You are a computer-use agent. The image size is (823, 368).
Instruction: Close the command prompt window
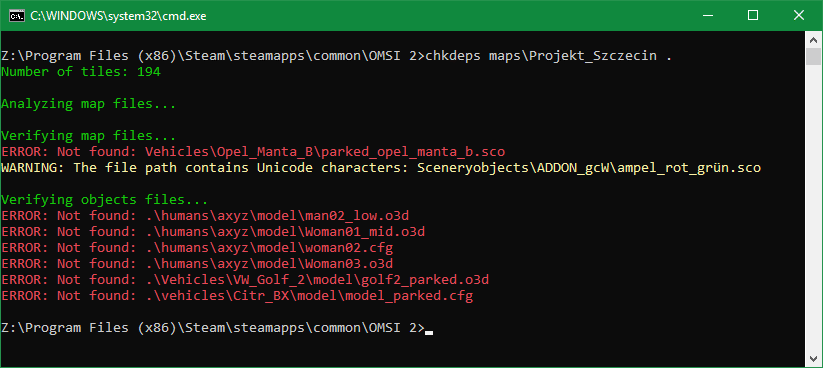(x=799, y=16)
